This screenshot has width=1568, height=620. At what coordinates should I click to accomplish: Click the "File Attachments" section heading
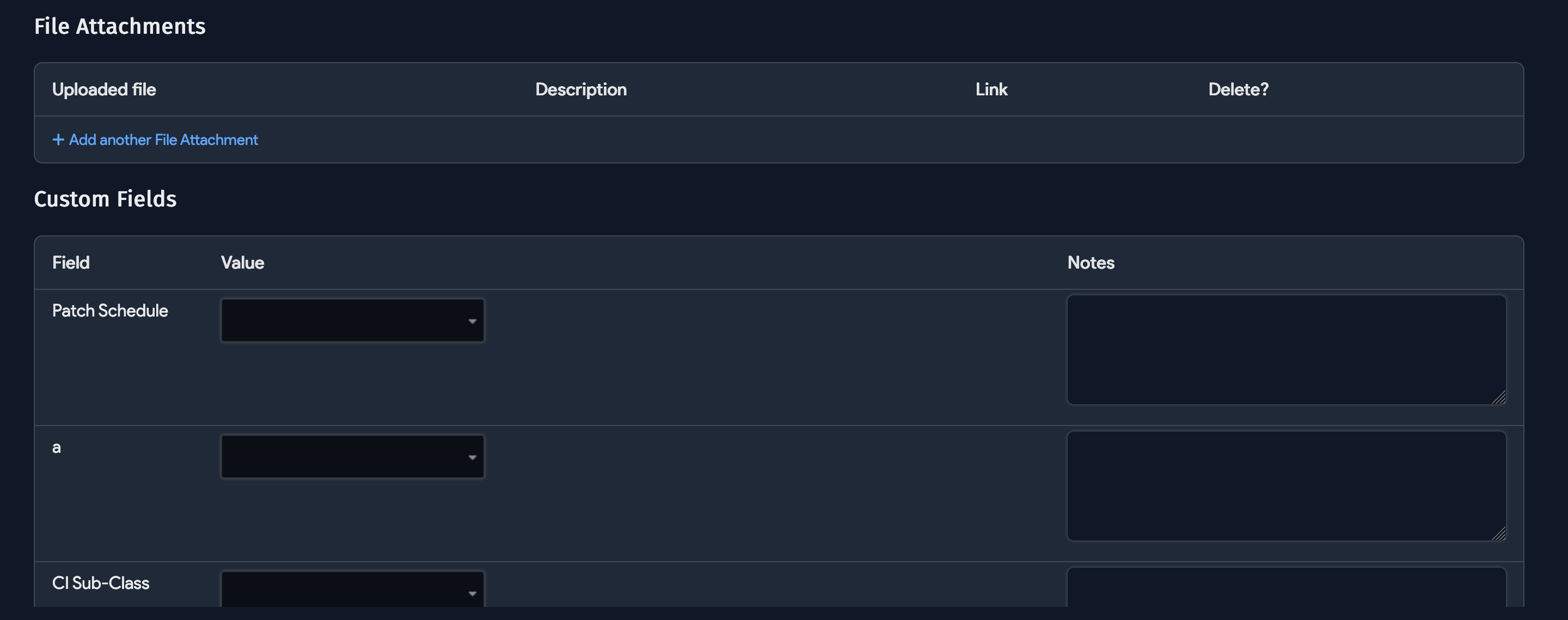120,26
